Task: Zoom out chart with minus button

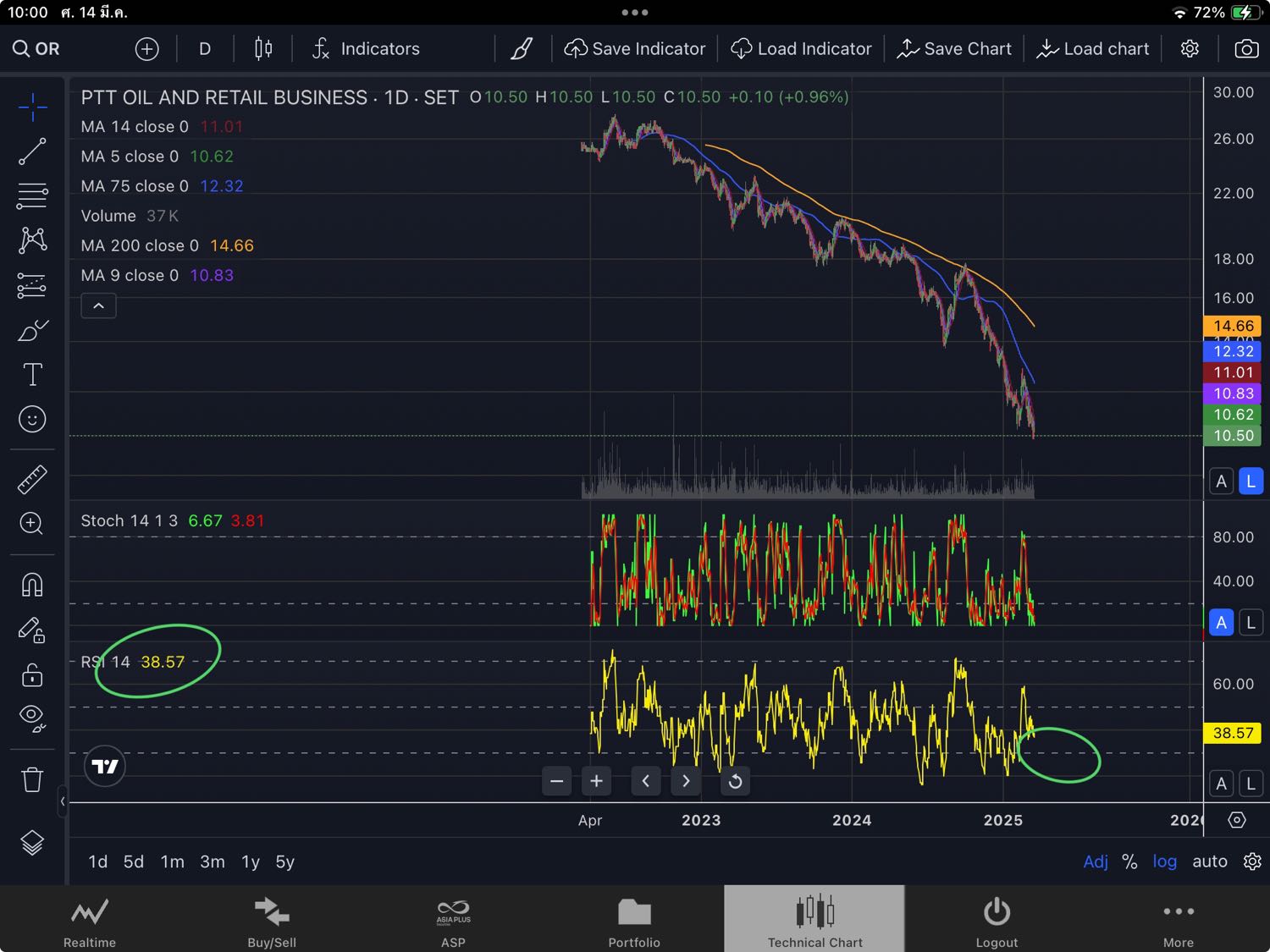Action: [x=556, y=781]
